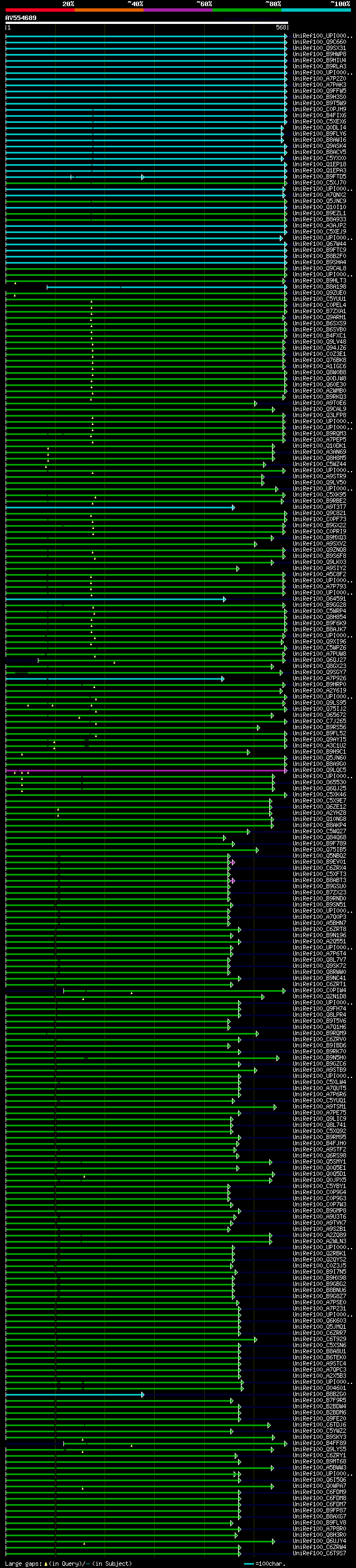Select hit label UniRef100_Q5JN60
Image resolution: width=356 pixels, height=1568 pixels.
coord(319,759)
